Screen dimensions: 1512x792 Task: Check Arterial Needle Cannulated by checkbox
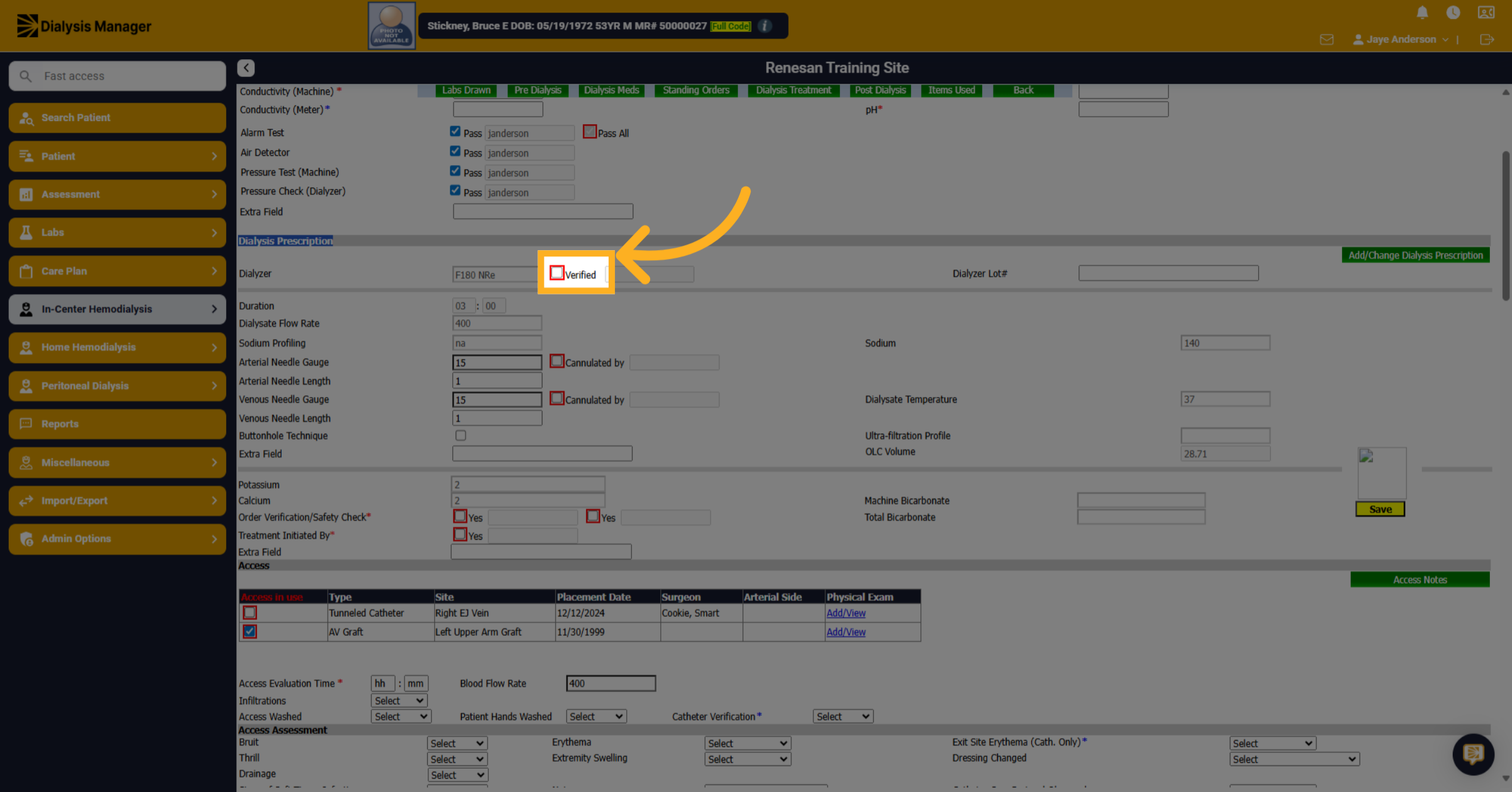(557, 361)
